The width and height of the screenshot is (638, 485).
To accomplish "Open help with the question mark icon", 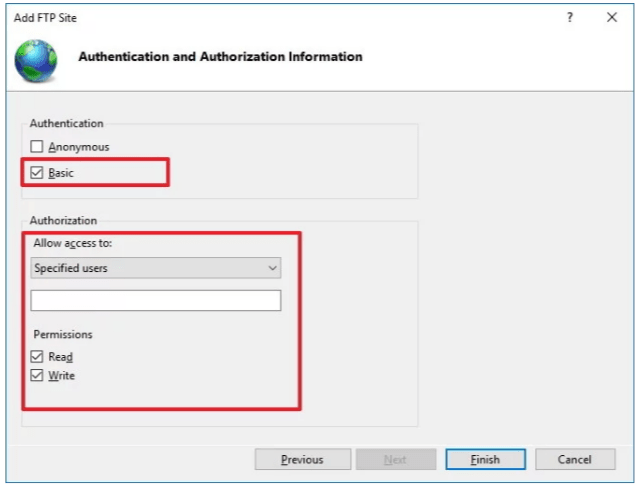I will 570,17.
